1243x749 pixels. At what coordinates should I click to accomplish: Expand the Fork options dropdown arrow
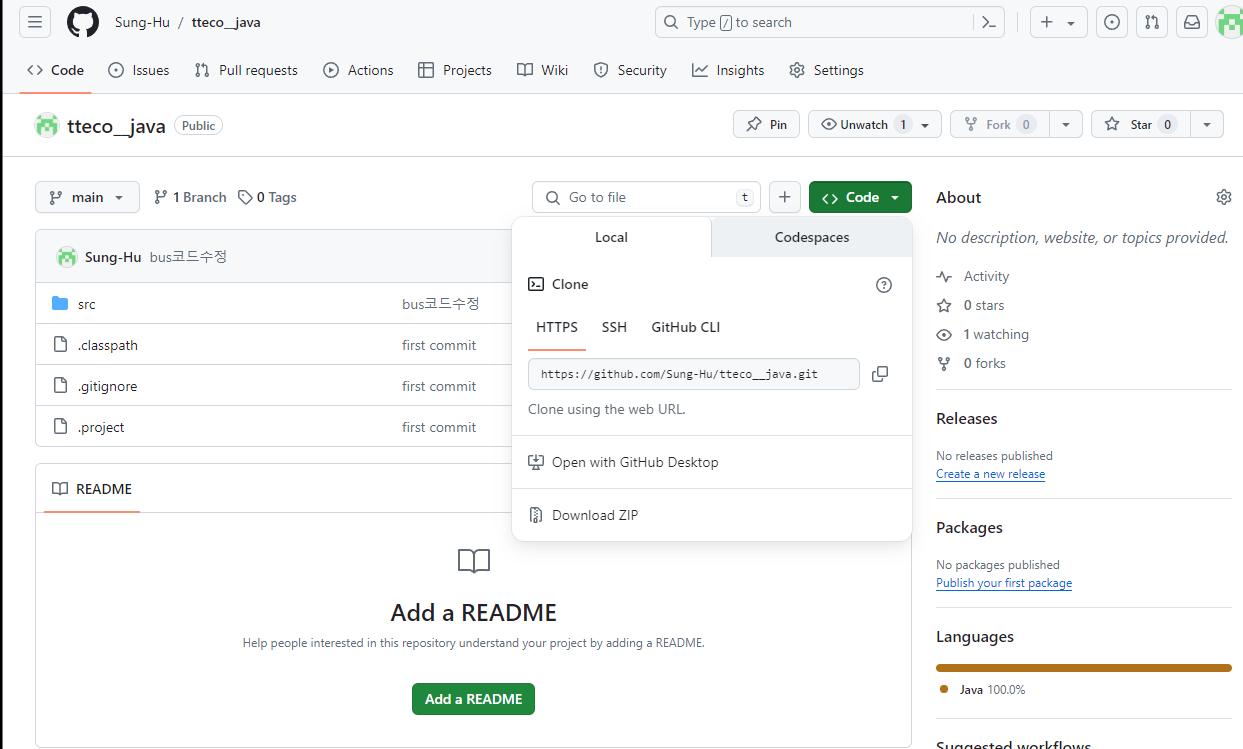[x=1066, y=125]
